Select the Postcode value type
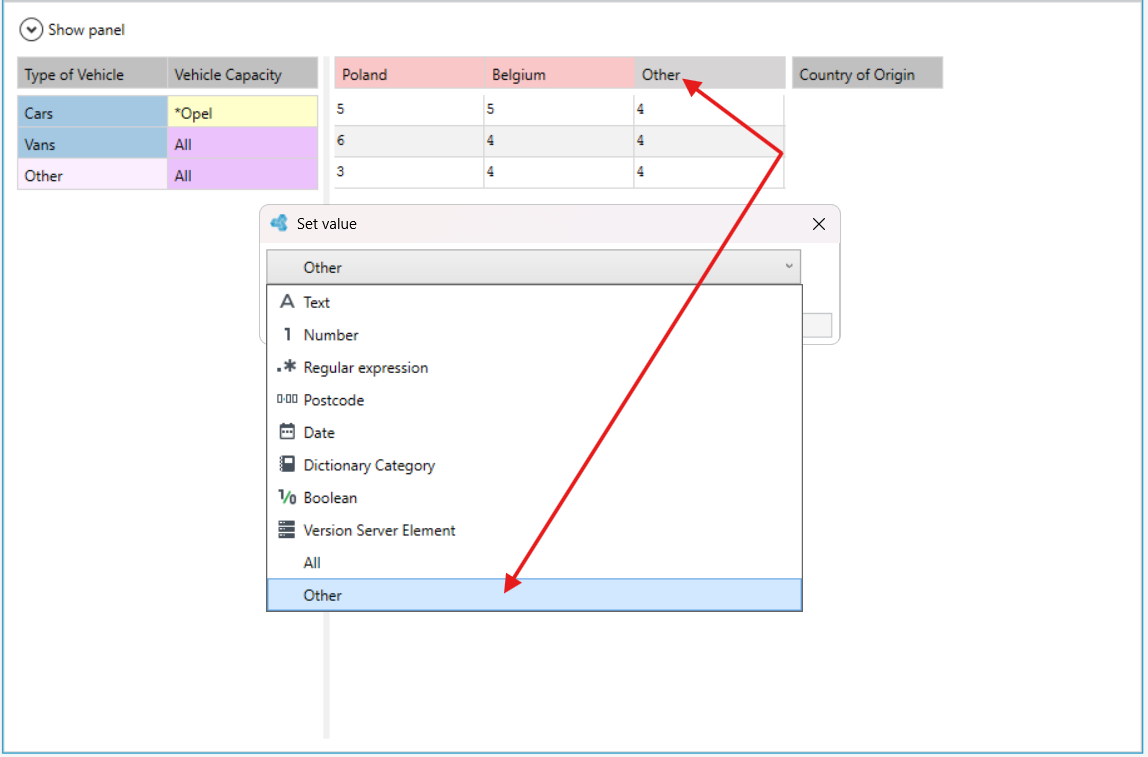Screen dimensions: 1148x757 534,400
